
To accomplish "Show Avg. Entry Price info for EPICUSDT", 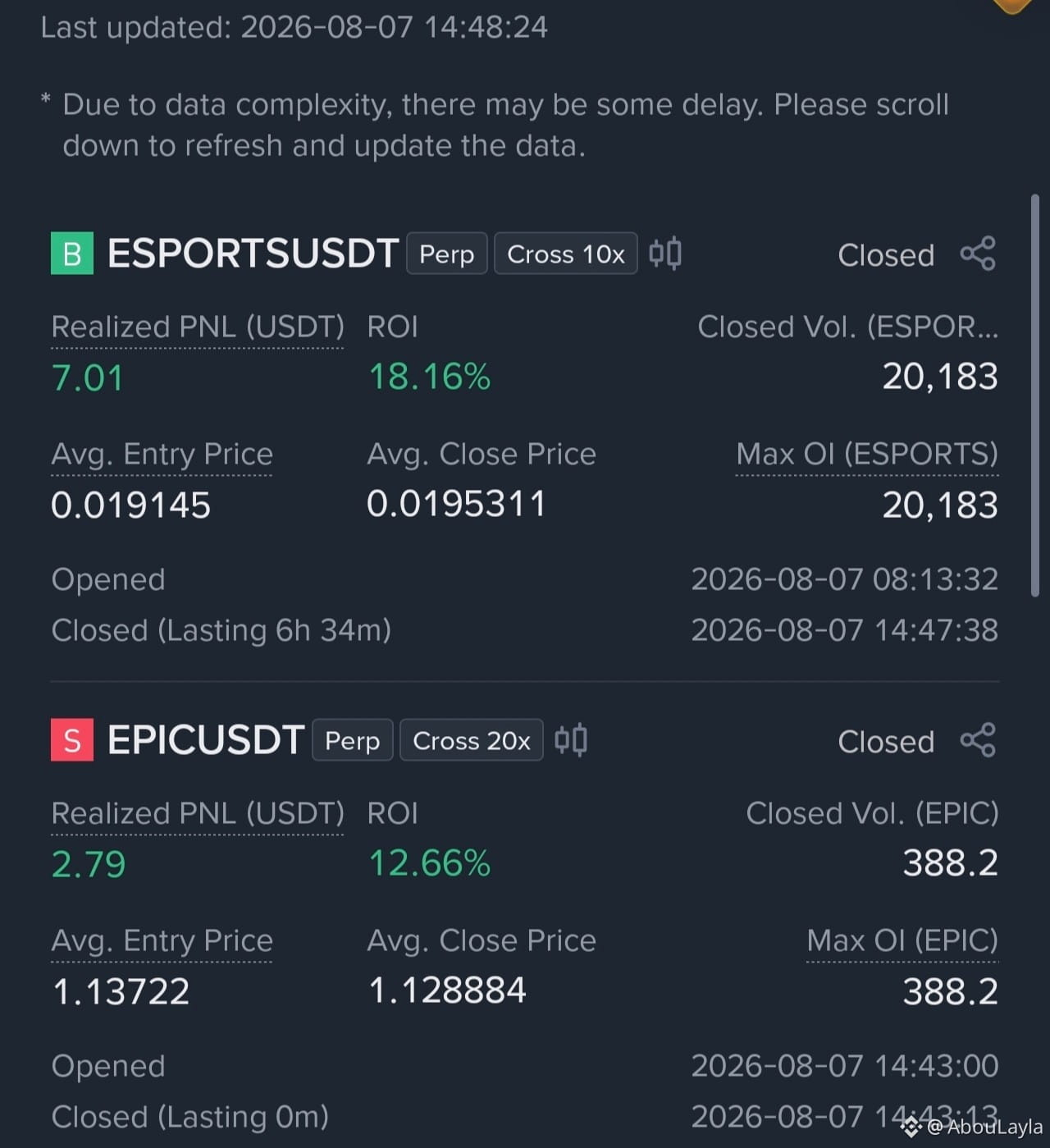I will click(162, 941).
